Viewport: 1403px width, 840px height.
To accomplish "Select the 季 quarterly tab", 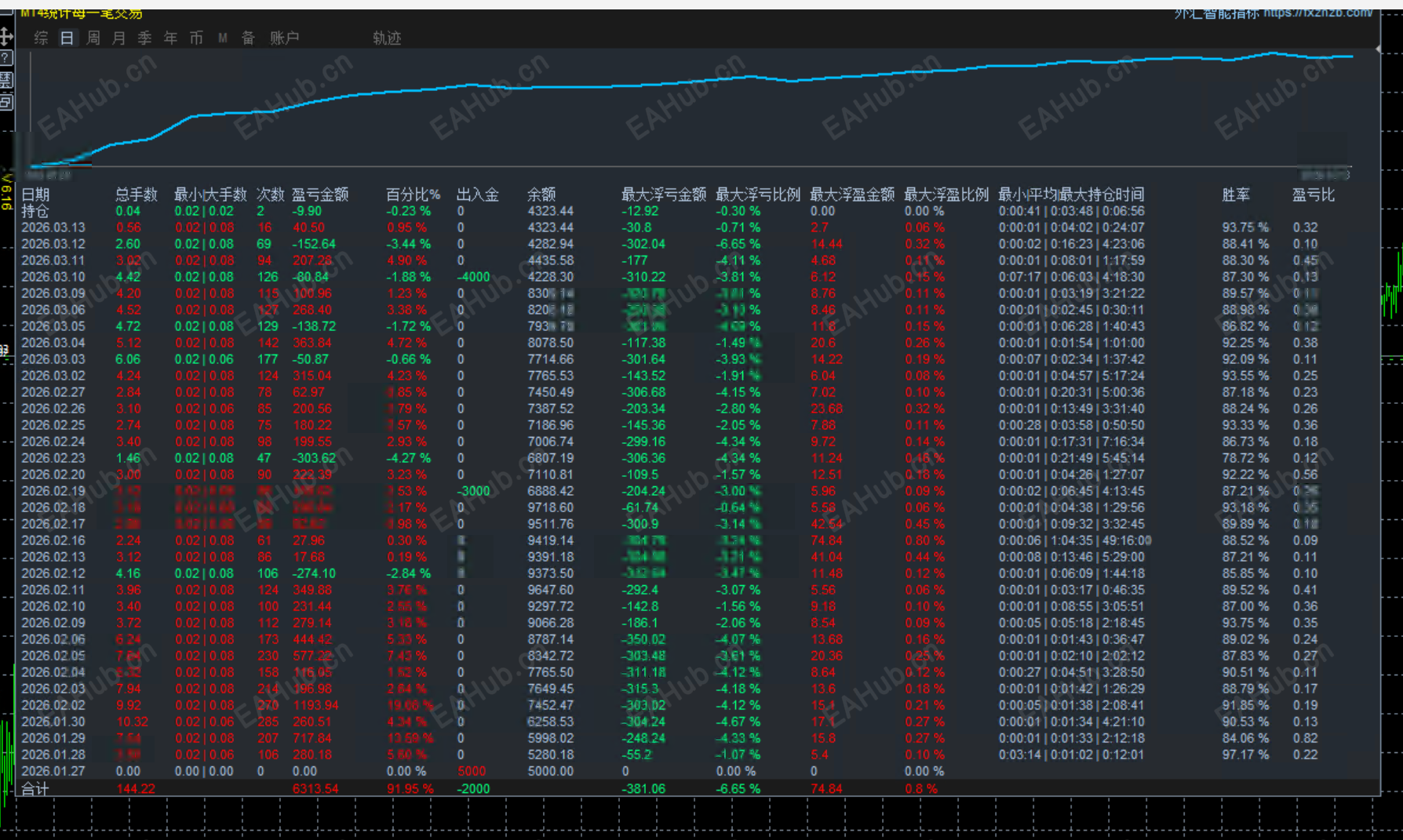I will click(145, 38).
